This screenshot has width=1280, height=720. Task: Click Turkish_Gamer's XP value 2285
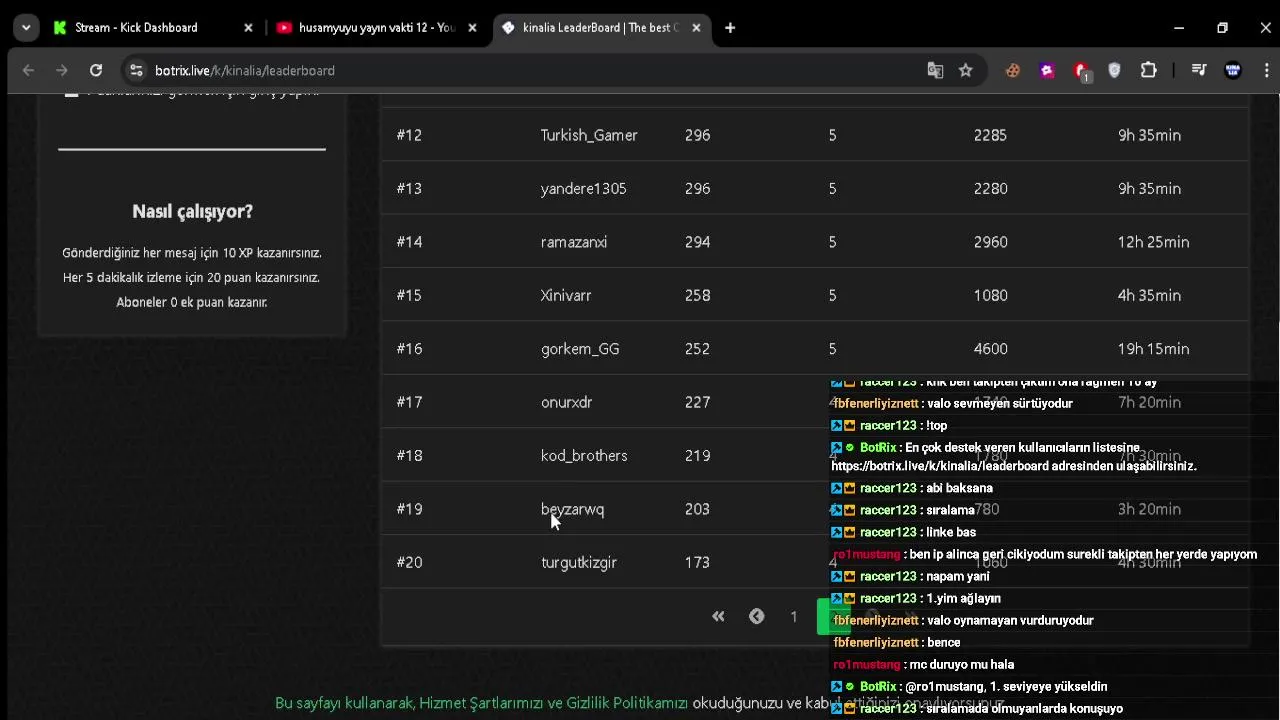pyautogui.click(x=990, y=135)
